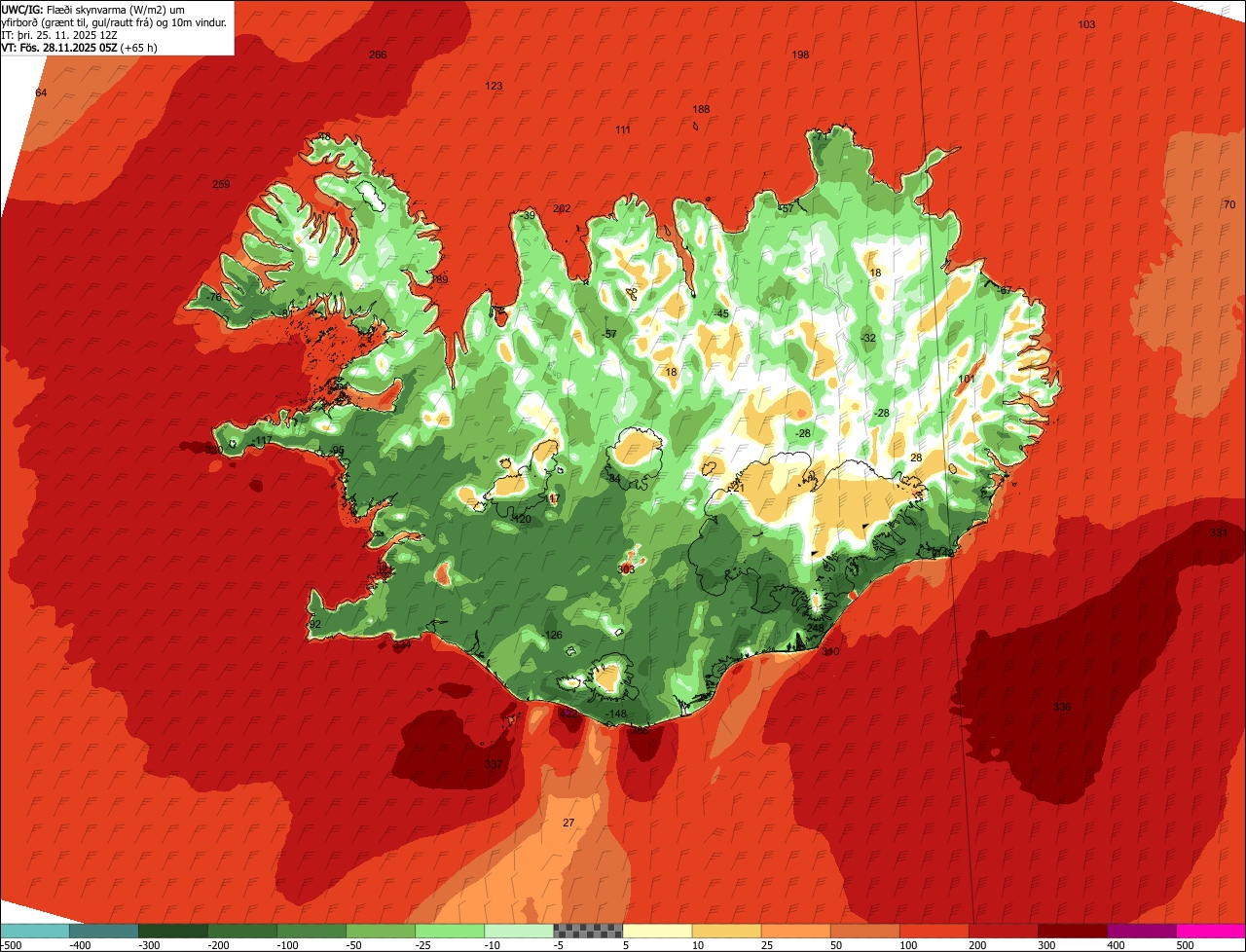The image size is (1246, 952).
Task: Select the map value -120
Action: click(x=521, y=519)
